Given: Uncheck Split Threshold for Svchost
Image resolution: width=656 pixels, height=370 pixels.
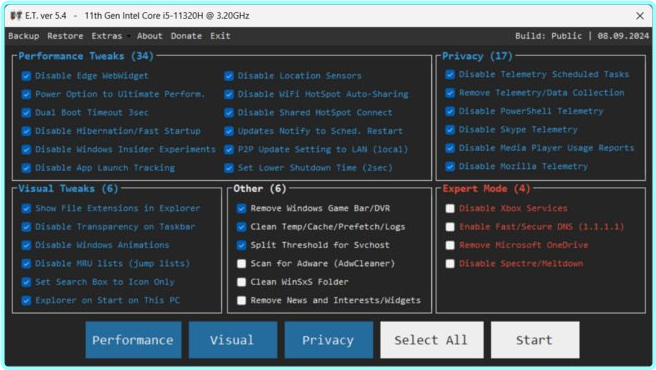Looking at the screenshot, I should point(241,245).
